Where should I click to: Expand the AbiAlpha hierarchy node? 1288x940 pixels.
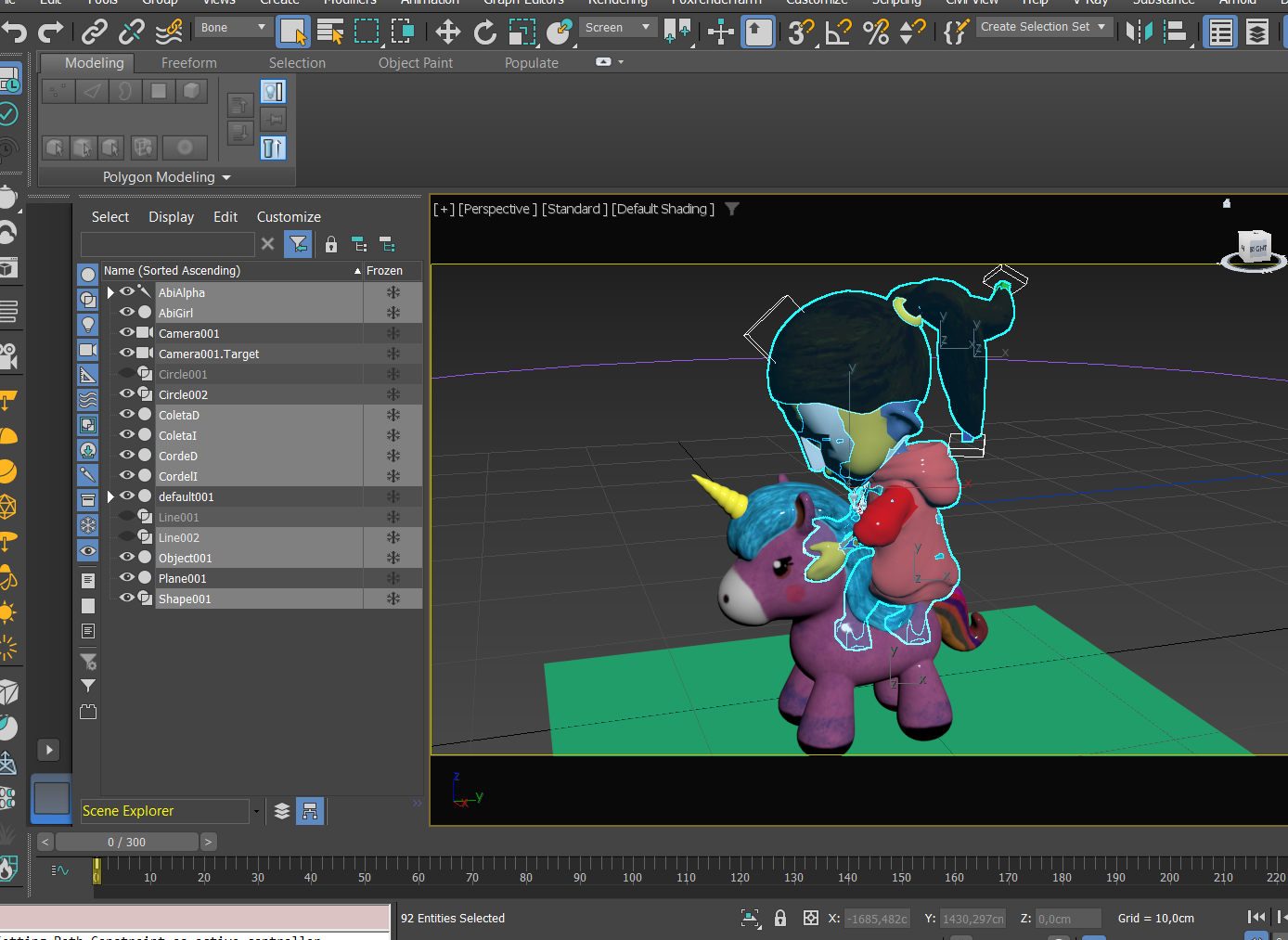point(111,292)
